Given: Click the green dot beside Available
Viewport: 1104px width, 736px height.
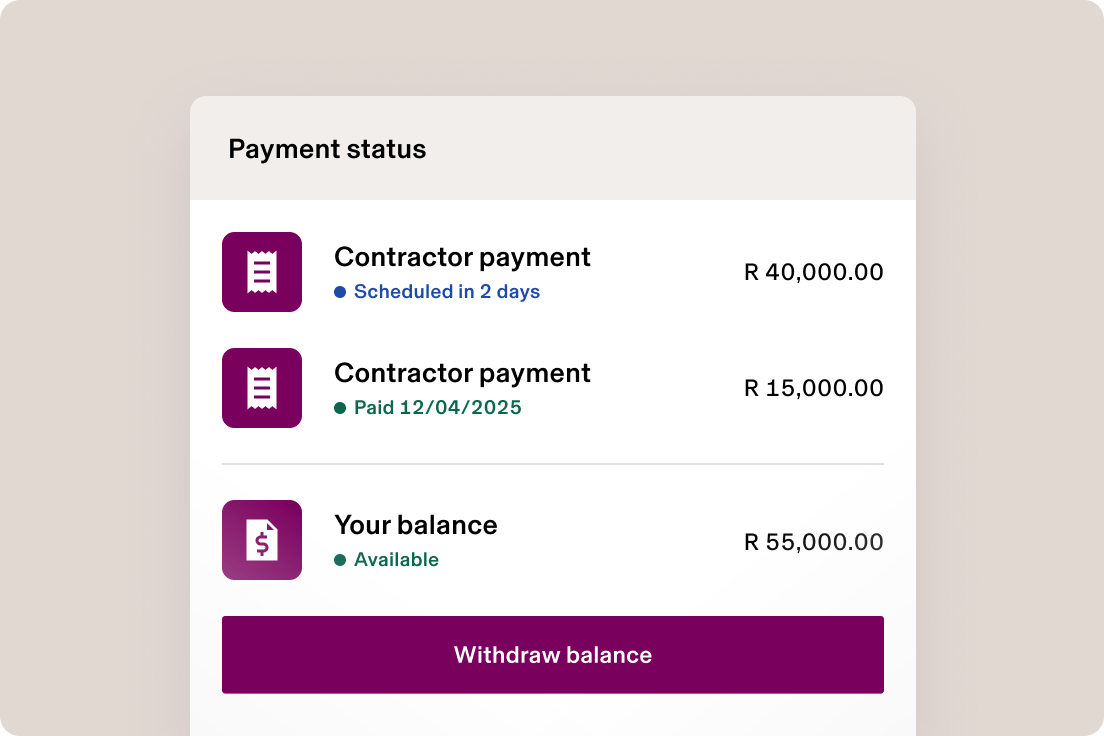Looking at the screenshot, I should pos(341,560).
